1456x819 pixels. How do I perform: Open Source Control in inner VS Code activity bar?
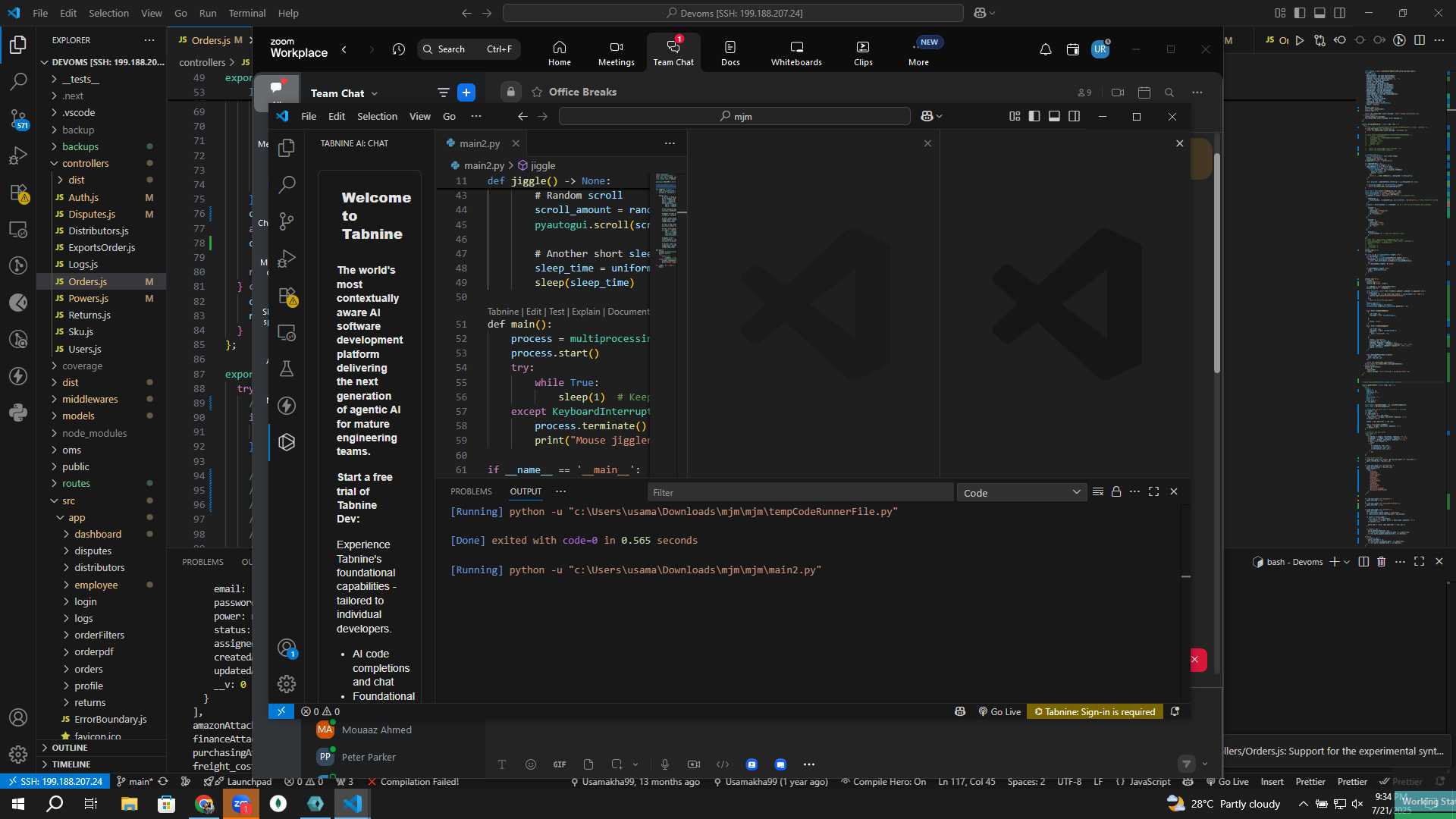[x=287, y=221]
